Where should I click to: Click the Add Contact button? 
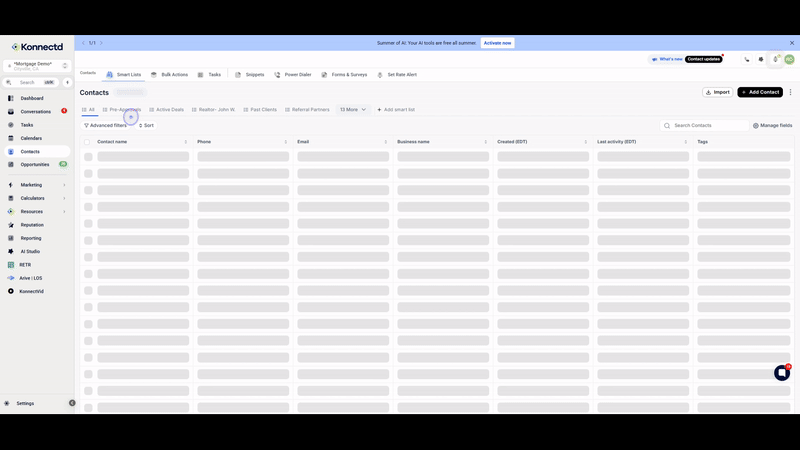(760, 92)
